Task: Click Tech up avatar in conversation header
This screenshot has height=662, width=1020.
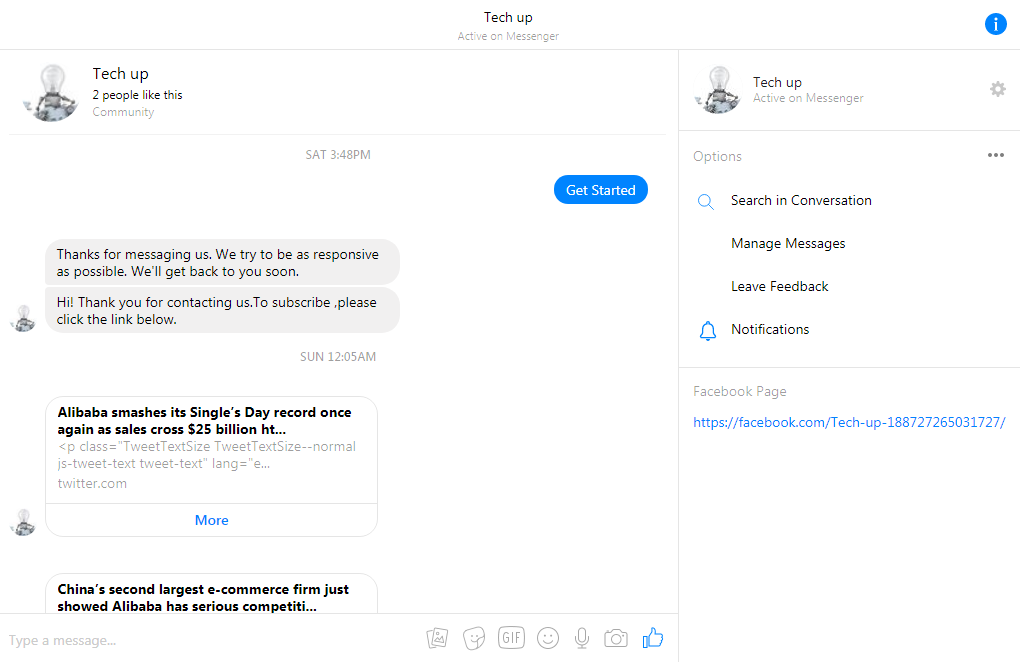Action: click(x=51, y=93)
